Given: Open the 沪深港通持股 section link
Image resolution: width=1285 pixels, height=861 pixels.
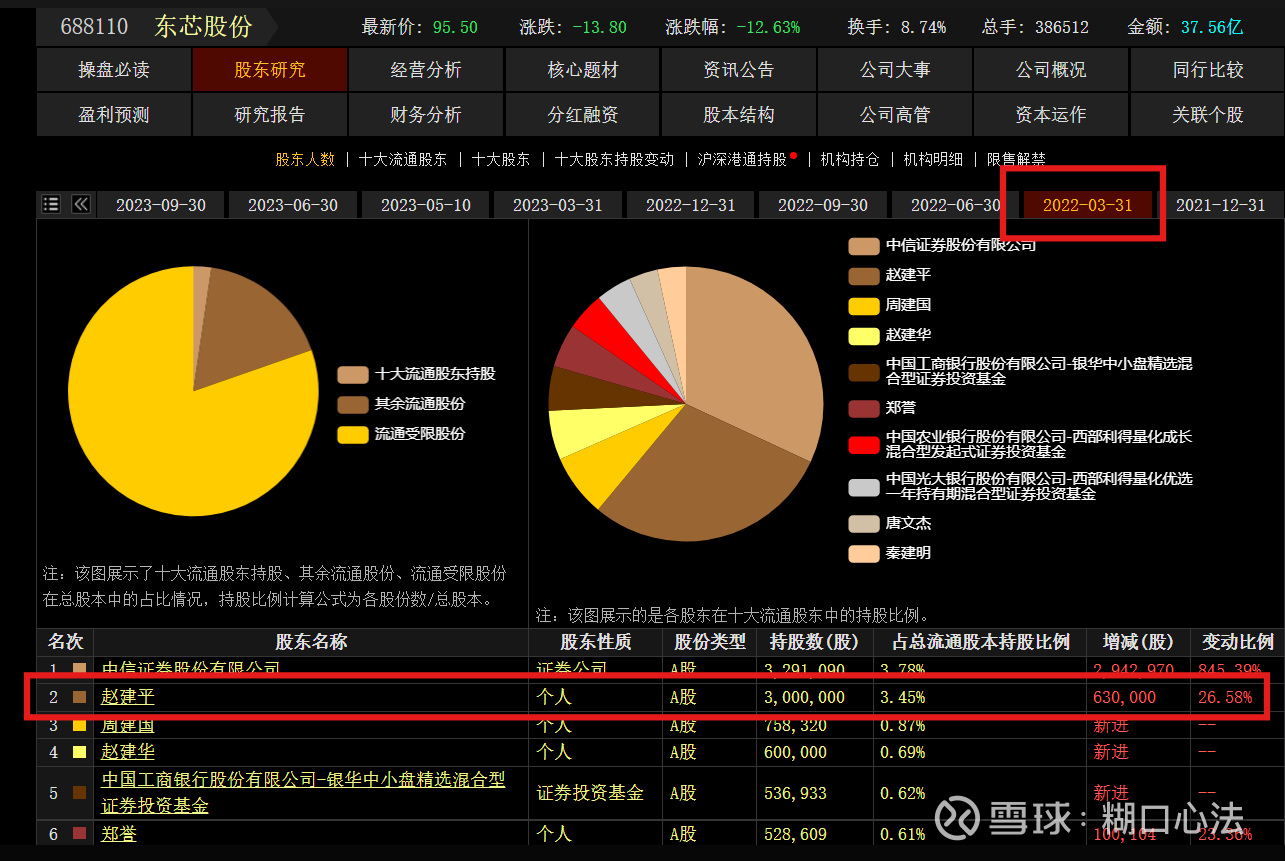Looking at the screenshot, I should 742,159.
